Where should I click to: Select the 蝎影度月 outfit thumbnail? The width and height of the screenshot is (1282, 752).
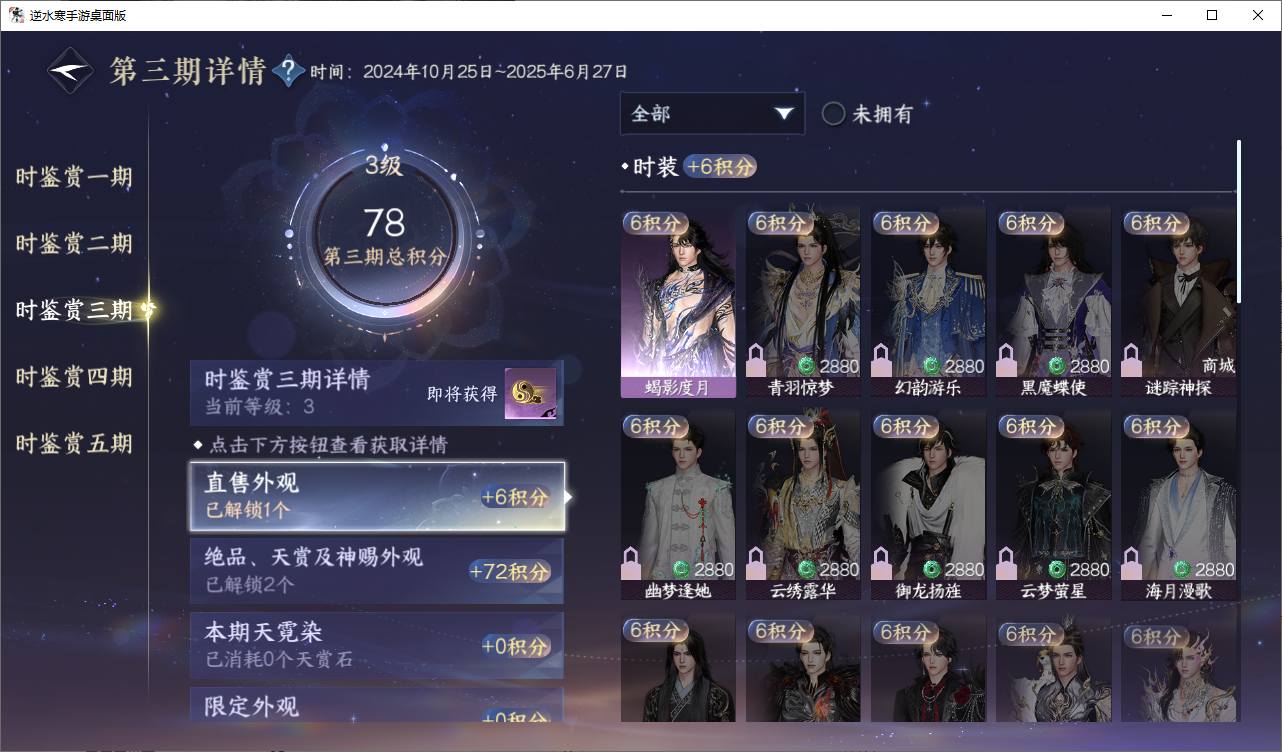tap(678, 302)
